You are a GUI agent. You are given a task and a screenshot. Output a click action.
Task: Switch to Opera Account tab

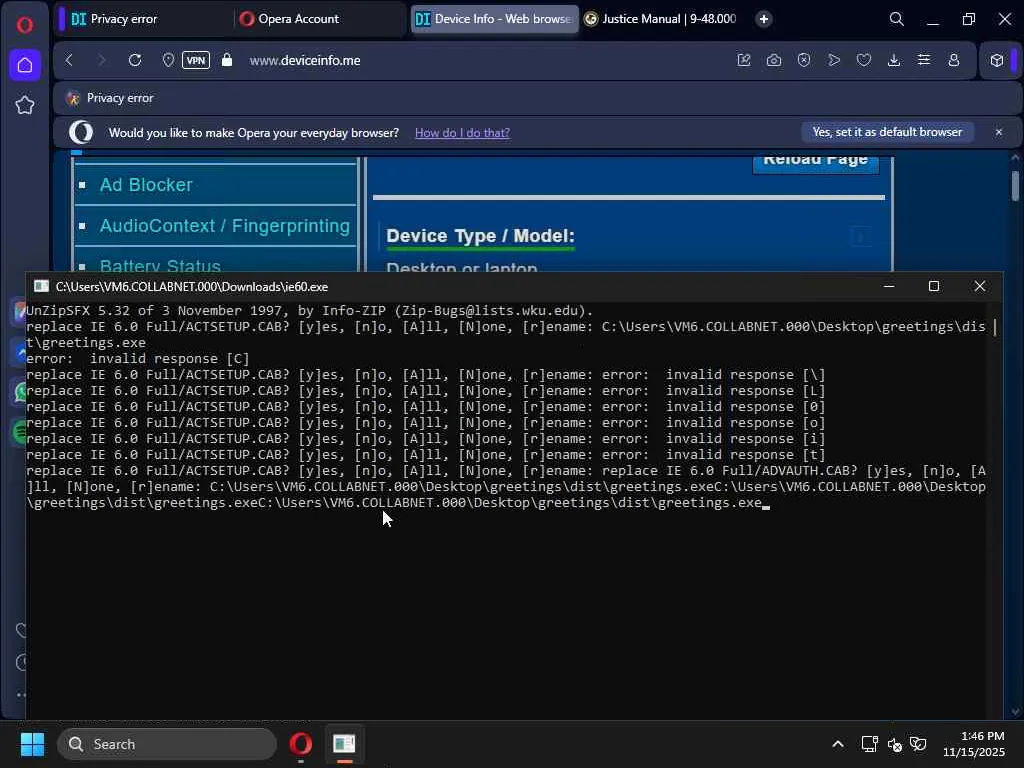[x=319, y=19]
